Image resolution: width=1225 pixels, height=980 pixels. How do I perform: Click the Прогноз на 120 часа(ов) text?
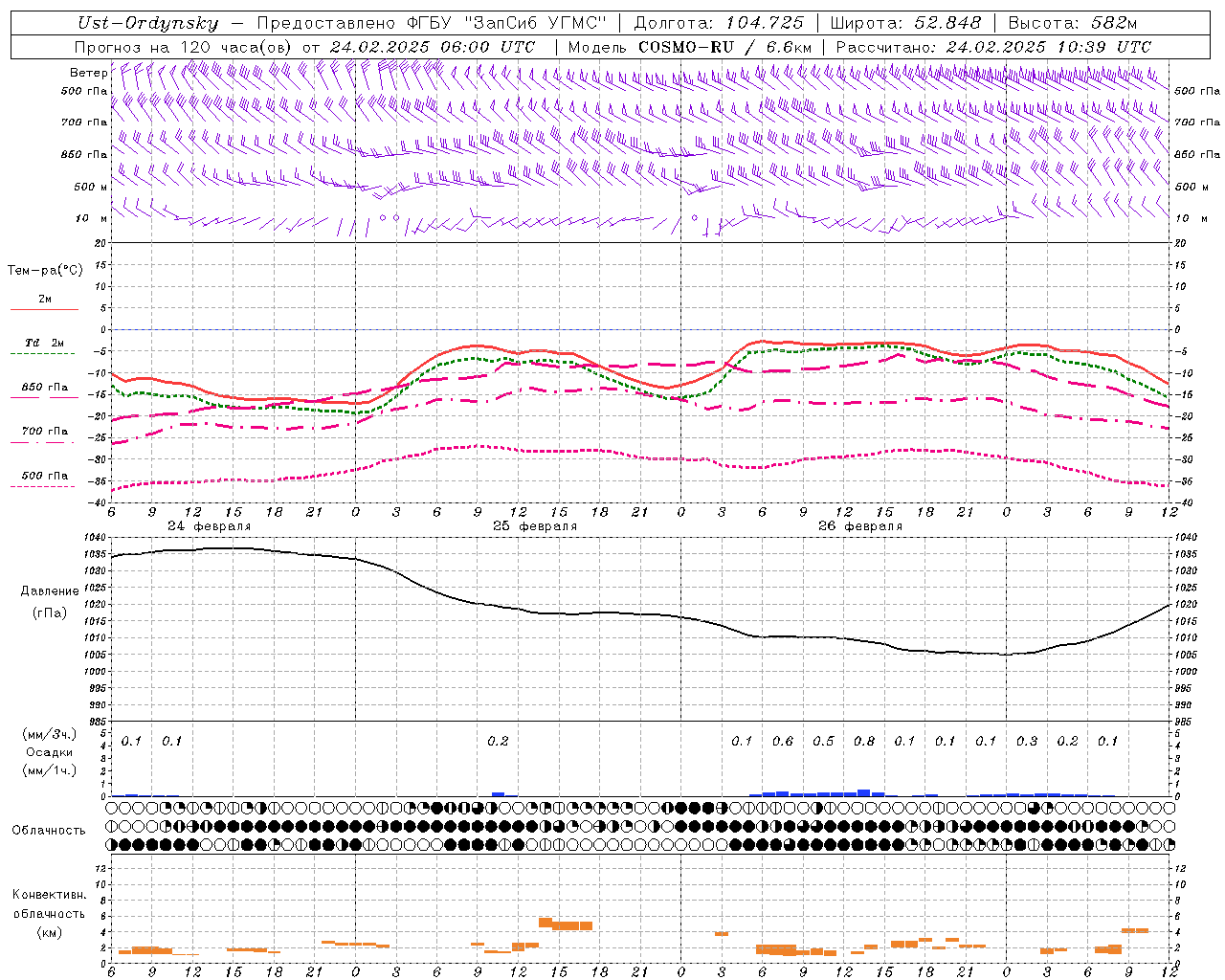click(185, 47)
